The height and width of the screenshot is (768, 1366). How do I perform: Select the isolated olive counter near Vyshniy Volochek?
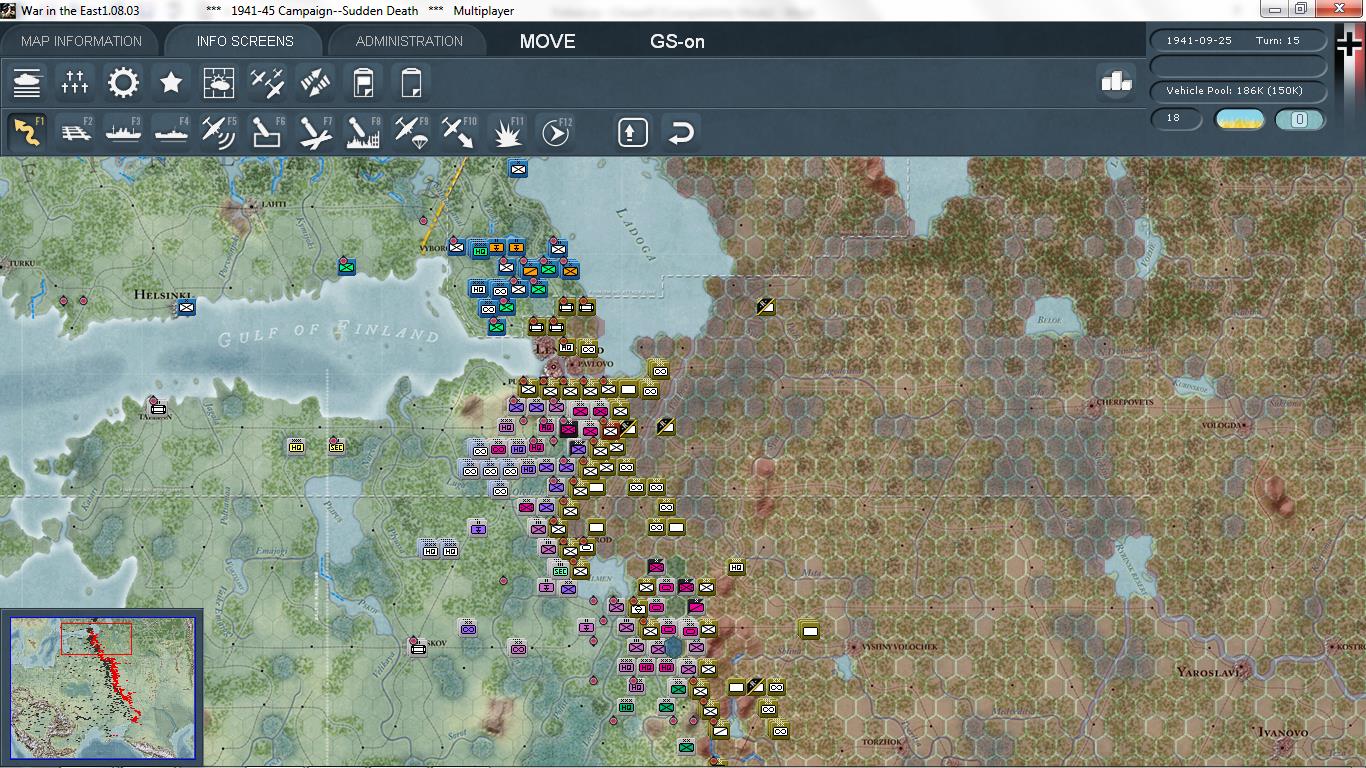click(x=810, y=630)
